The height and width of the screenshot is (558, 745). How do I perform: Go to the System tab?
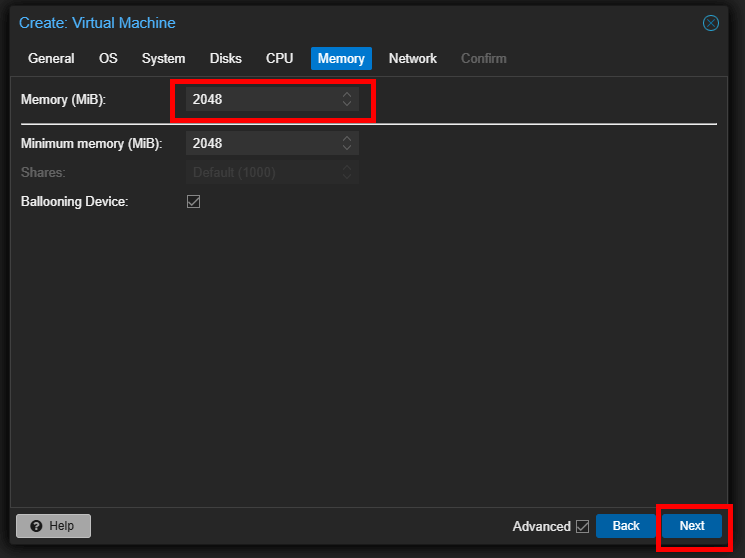click(x=163, y=58)
